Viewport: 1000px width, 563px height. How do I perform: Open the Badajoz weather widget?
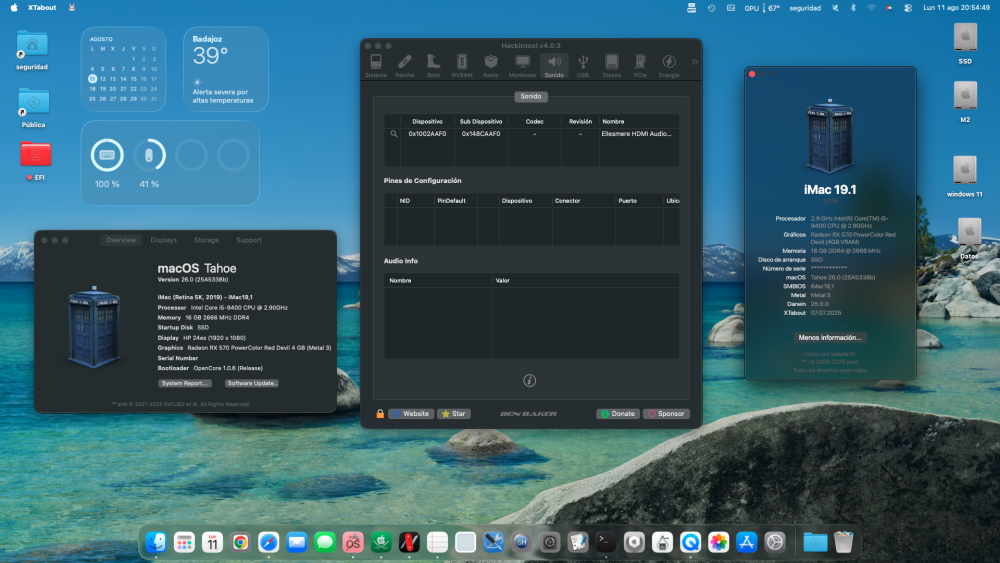pyautogui.click(x=226, y=69)
